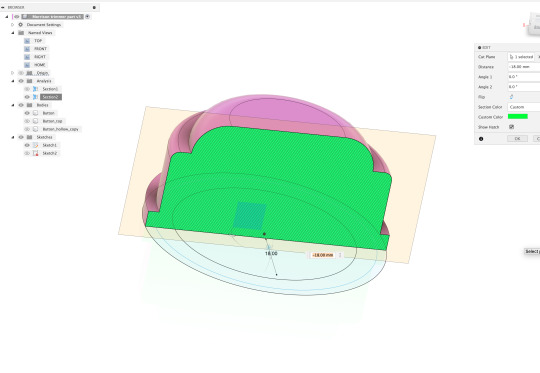Select the FRONT named view
Viewport: 540px width, 373px height.
tap(40, 49)
